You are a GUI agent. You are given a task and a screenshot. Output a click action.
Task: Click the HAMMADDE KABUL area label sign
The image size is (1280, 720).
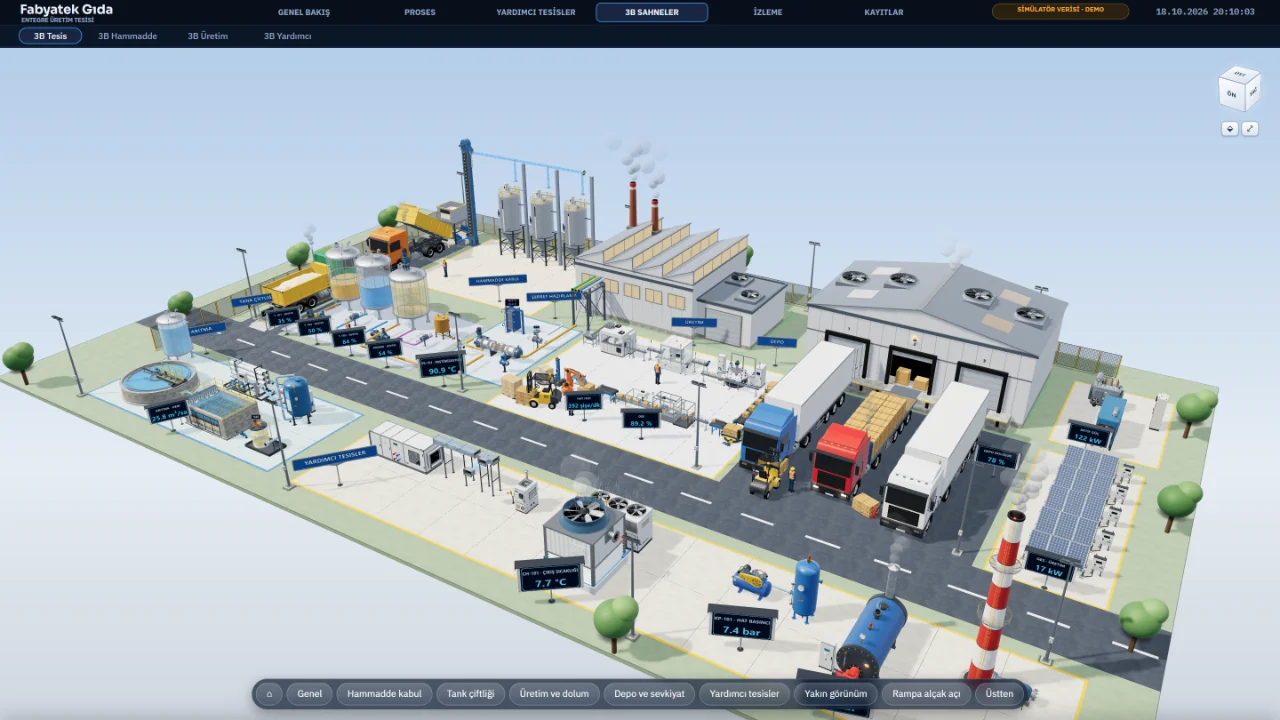(x=497, y=280)
